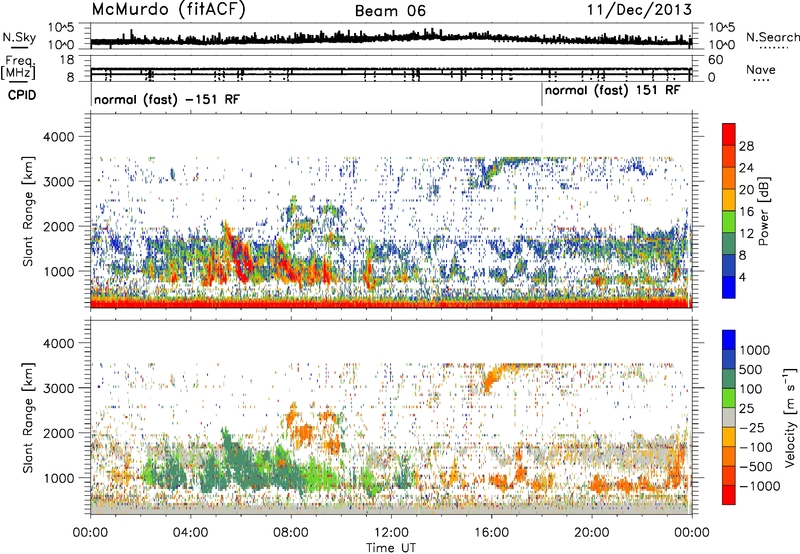
Task: Click the 1000 tick on velocity colorbar
Action: [755, 350]
